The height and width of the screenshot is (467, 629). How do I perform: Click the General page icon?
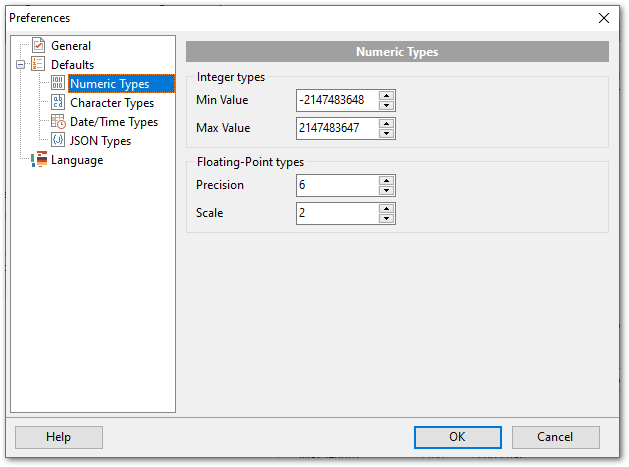tap(39, 45)
